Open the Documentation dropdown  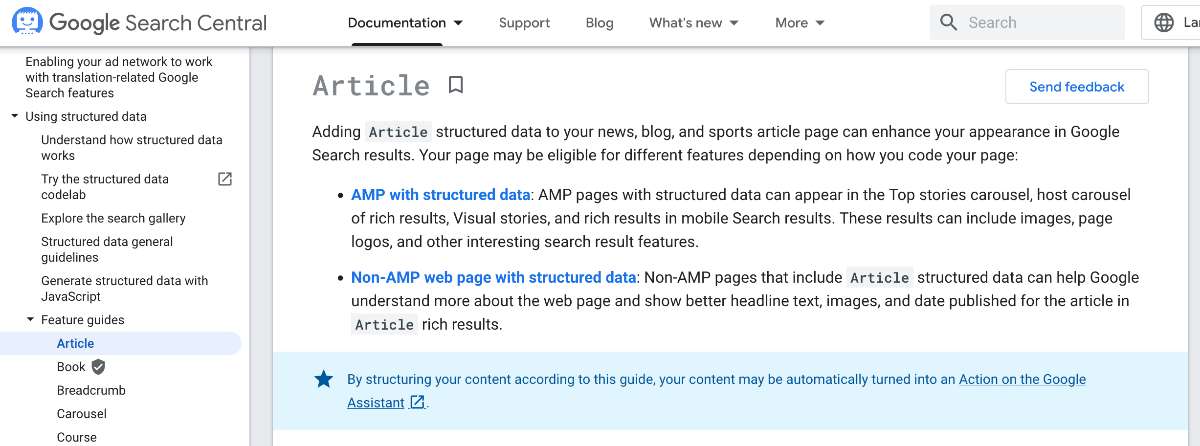coord(405,22)
